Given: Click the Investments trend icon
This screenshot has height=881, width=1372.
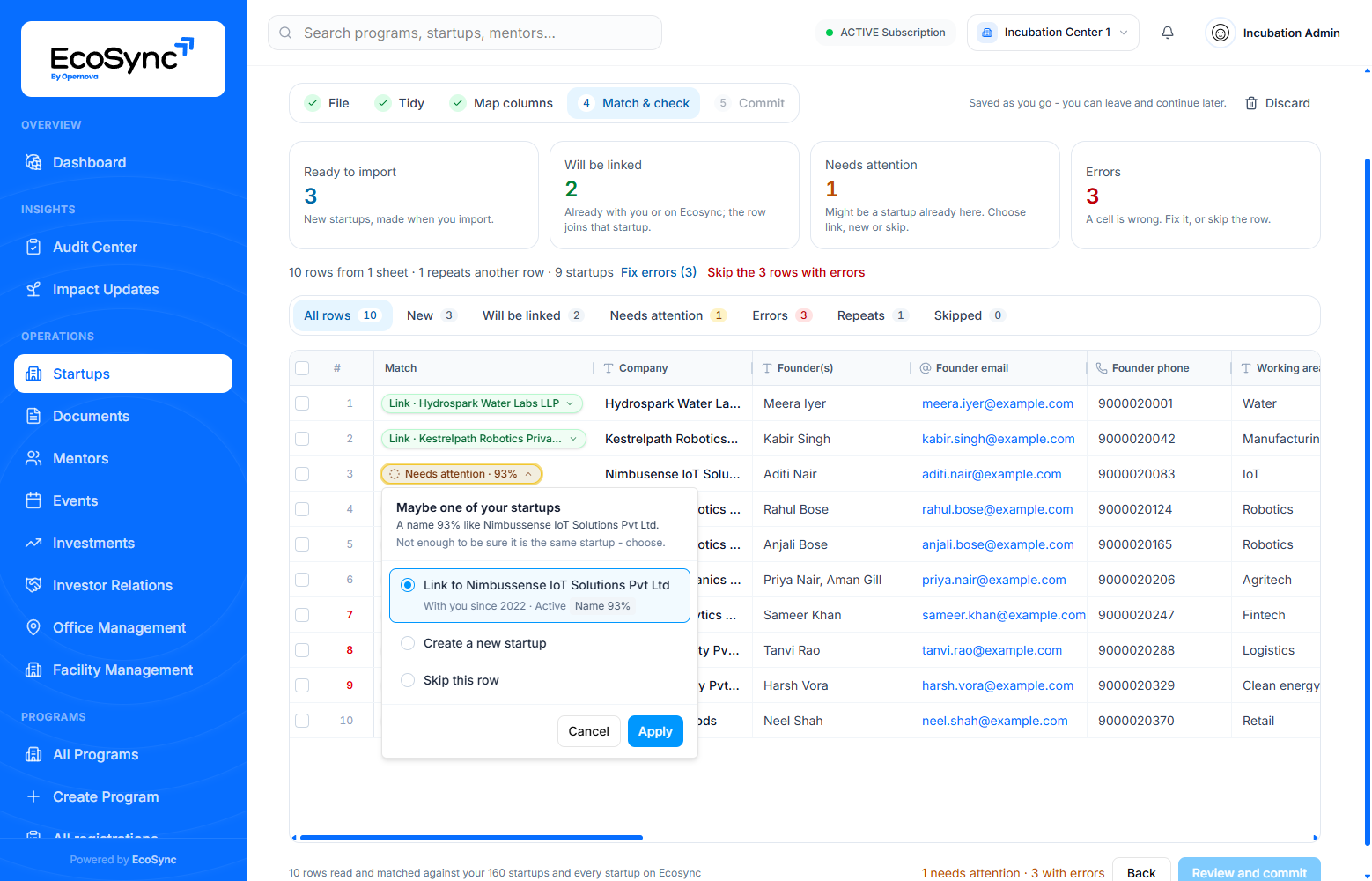Looking at the screenshot, I should (33, 543).
